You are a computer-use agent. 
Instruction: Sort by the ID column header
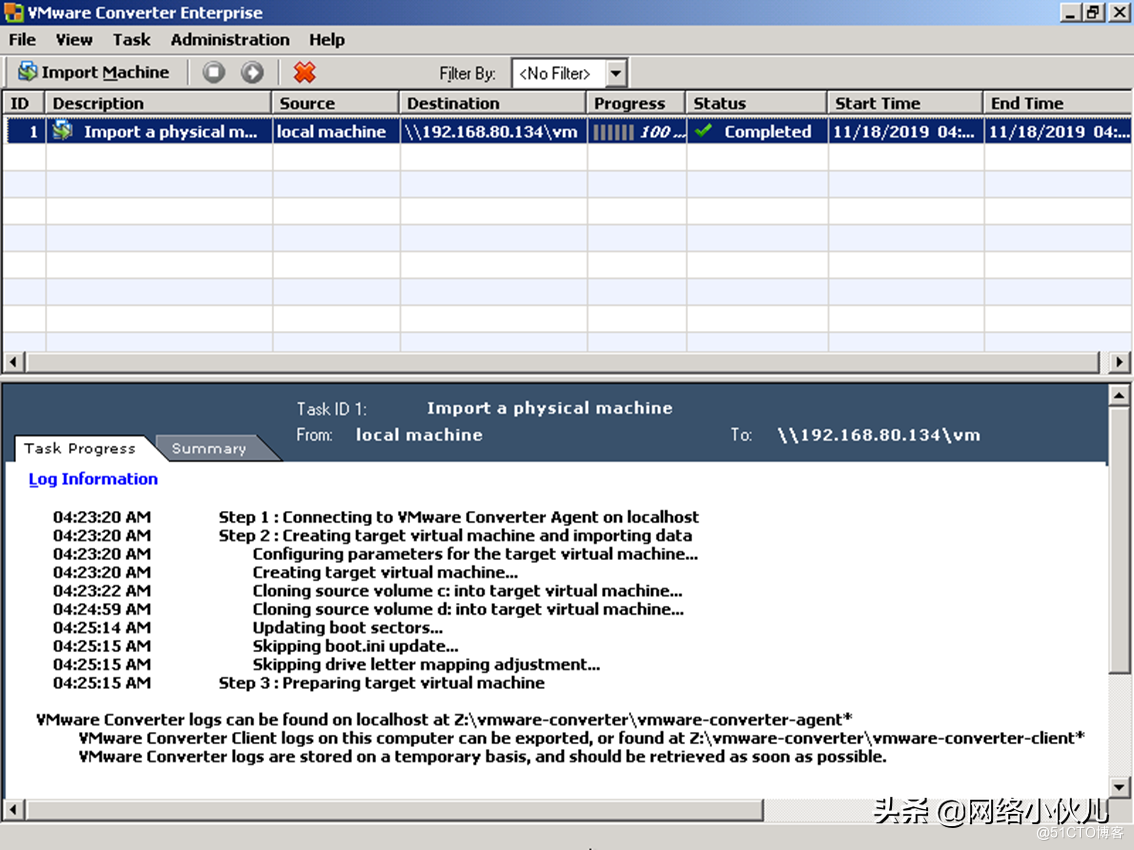click(24, 103)
